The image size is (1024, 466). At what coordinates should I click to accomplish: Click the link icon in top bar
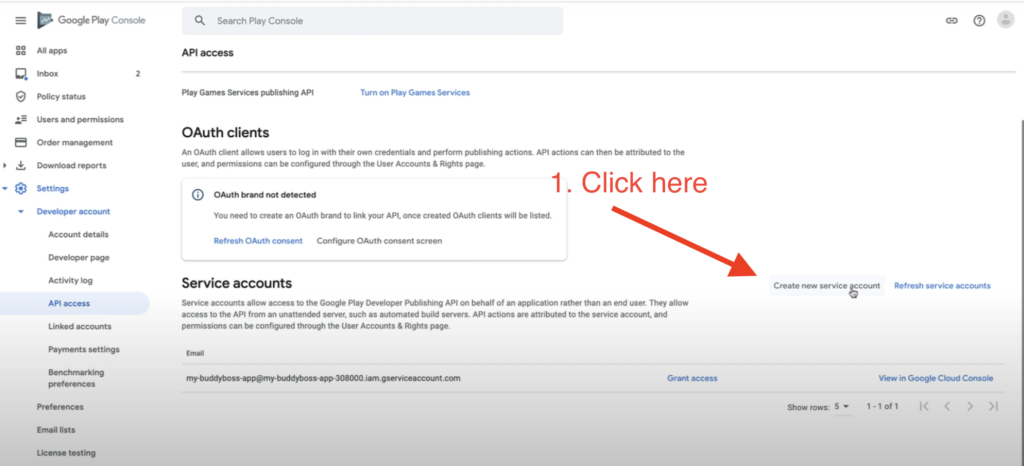[x=951, y=20]
